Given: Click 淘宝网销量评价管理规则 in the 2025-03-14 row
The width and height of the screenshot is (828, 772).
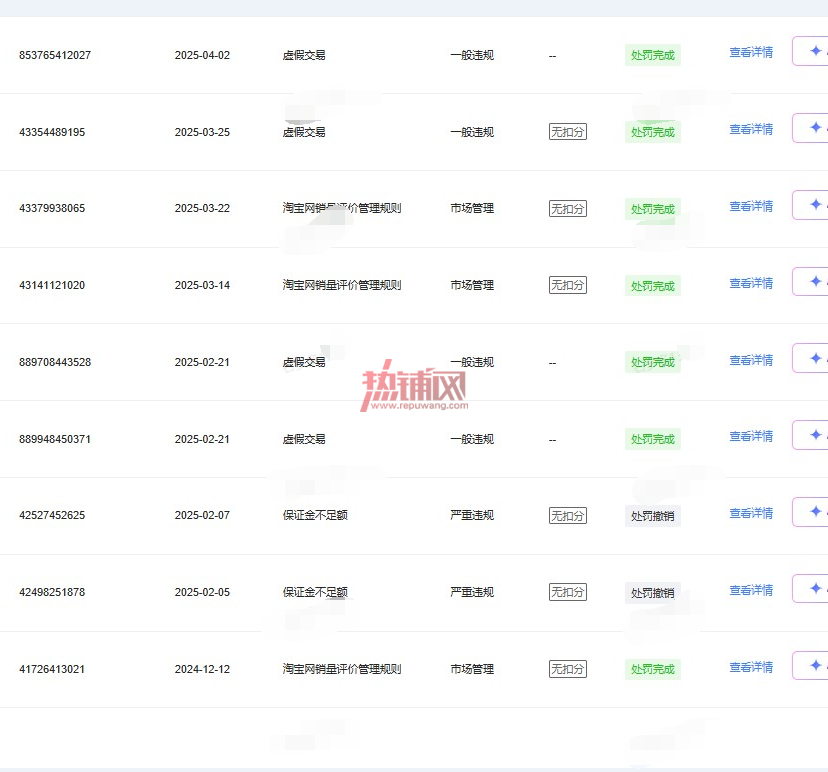Looking at the screenshot, I should [342, 285].
